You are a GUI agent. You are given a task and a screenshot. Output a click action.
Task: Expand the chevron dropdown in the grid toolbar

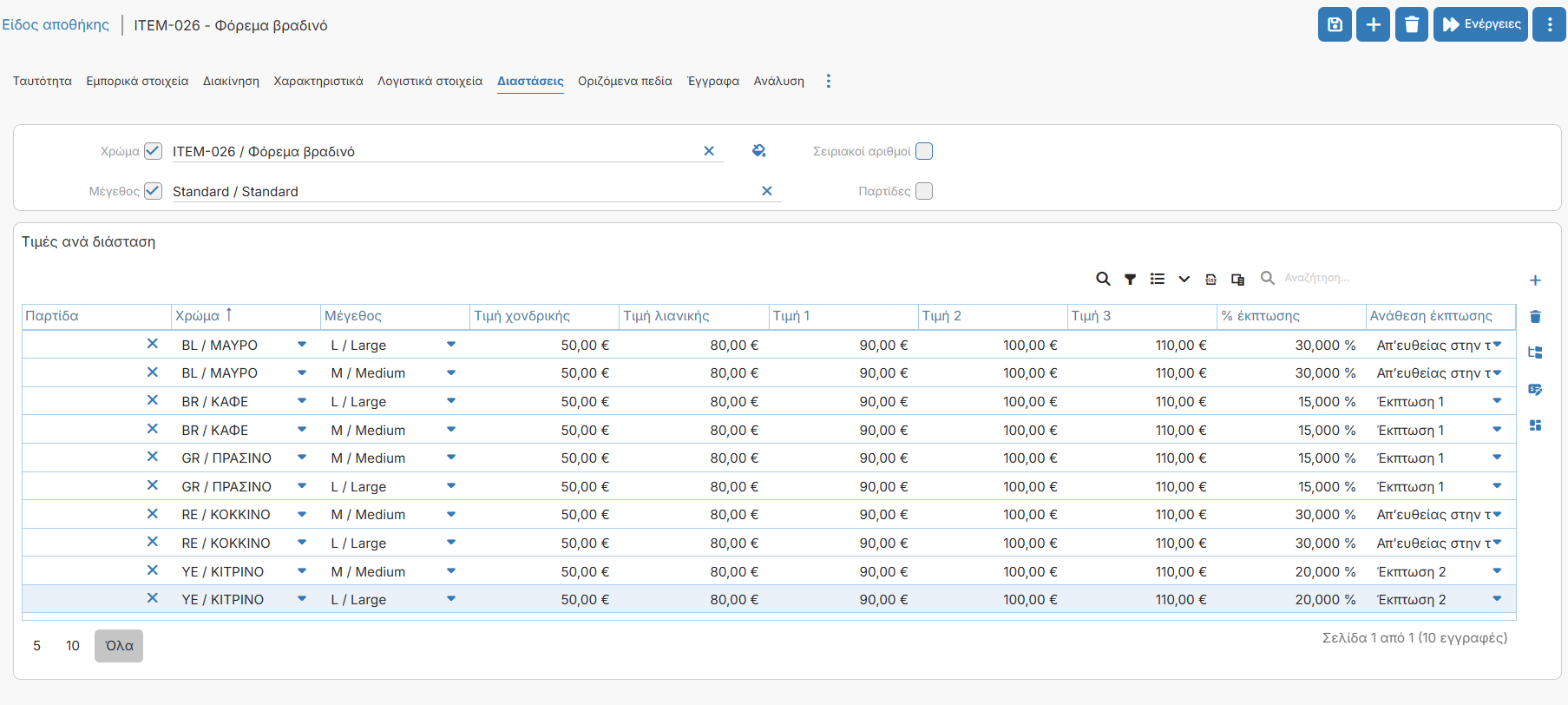1184,279
